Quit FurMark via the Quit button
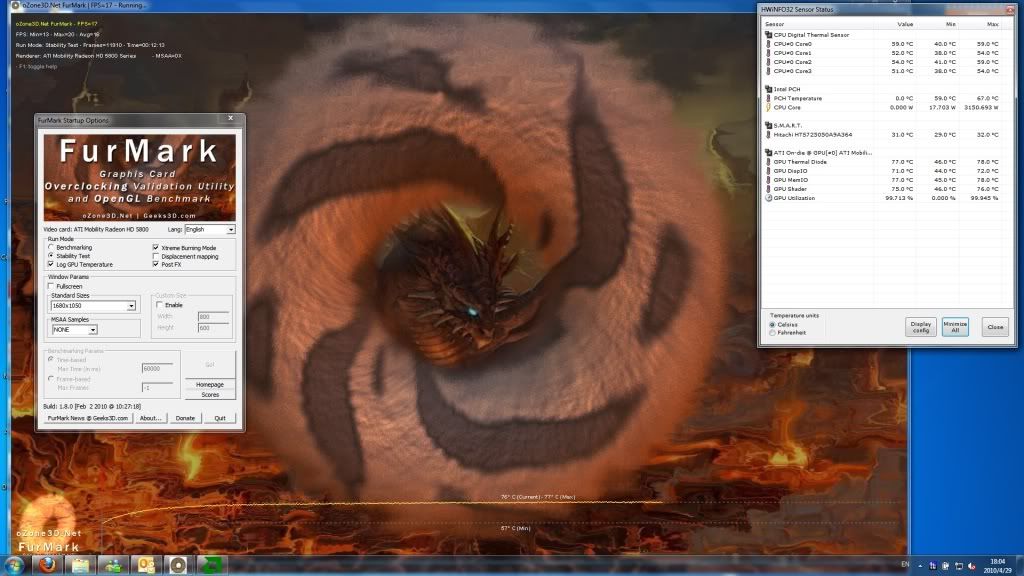1024x576 pixels. pyautogui.click(x=220, y=418)
